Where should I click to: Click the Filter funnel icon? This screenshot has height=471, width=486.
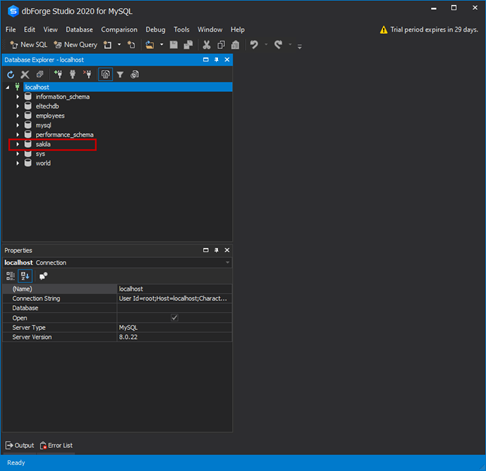120,75
